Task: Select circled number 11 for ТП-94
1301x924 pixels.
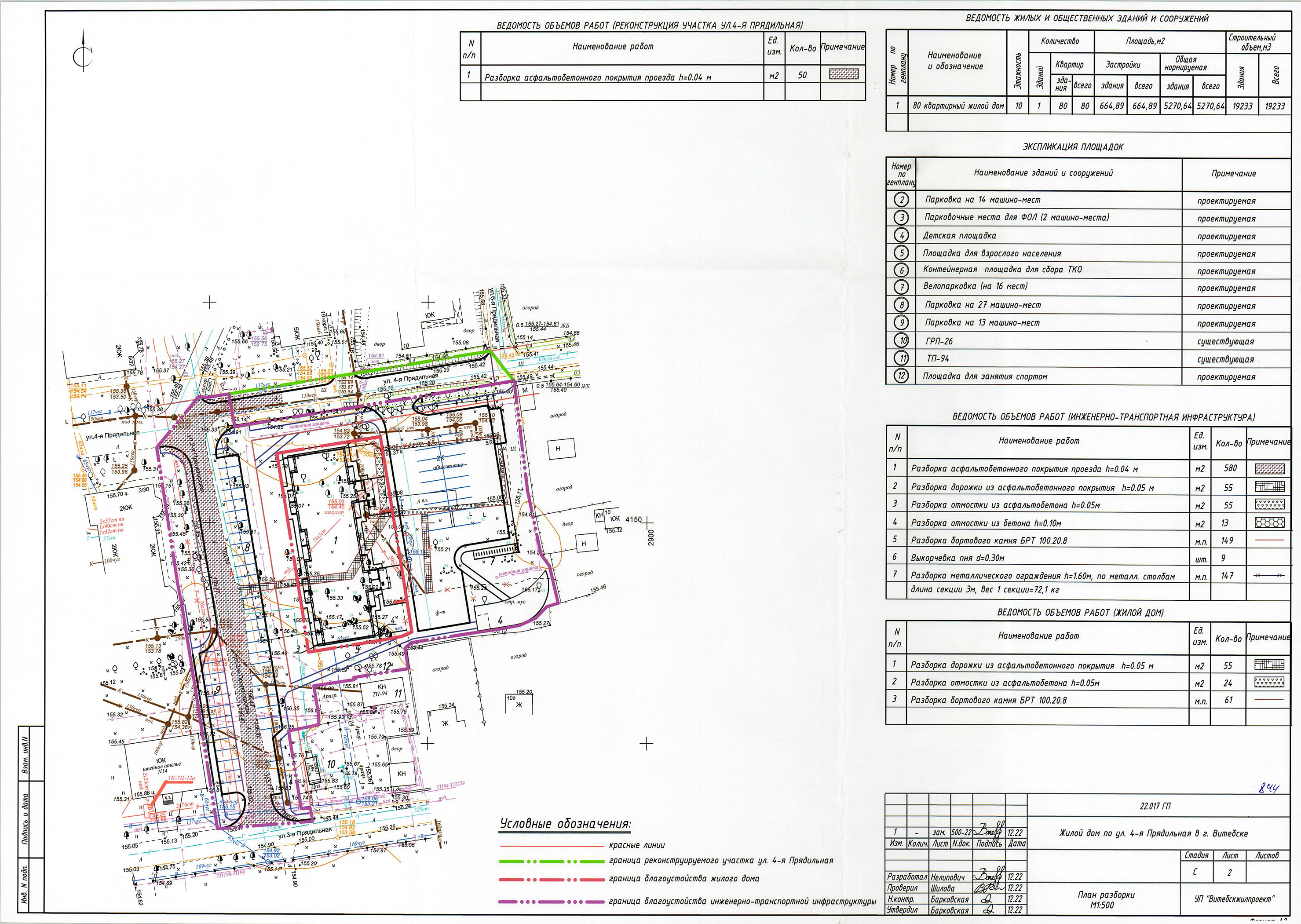Action: click(902, 358)
